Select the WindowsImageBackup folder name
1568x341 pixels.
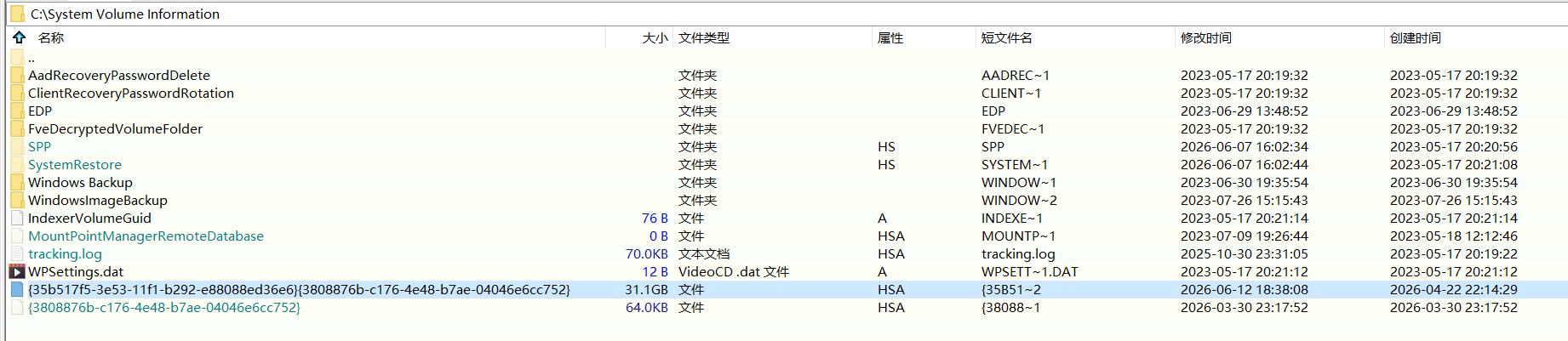click(98, 200)
